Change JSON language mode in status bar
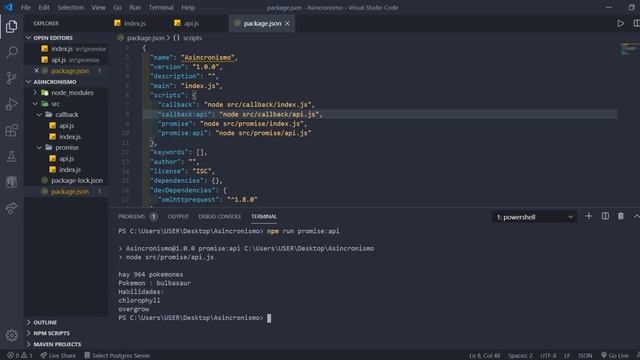640x360 pixels. 585,356
